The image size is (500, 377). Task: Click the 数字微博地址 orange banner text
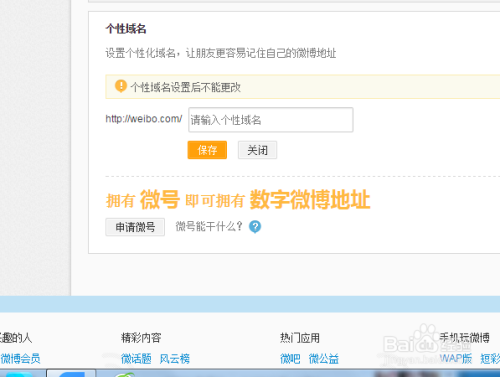310,199
